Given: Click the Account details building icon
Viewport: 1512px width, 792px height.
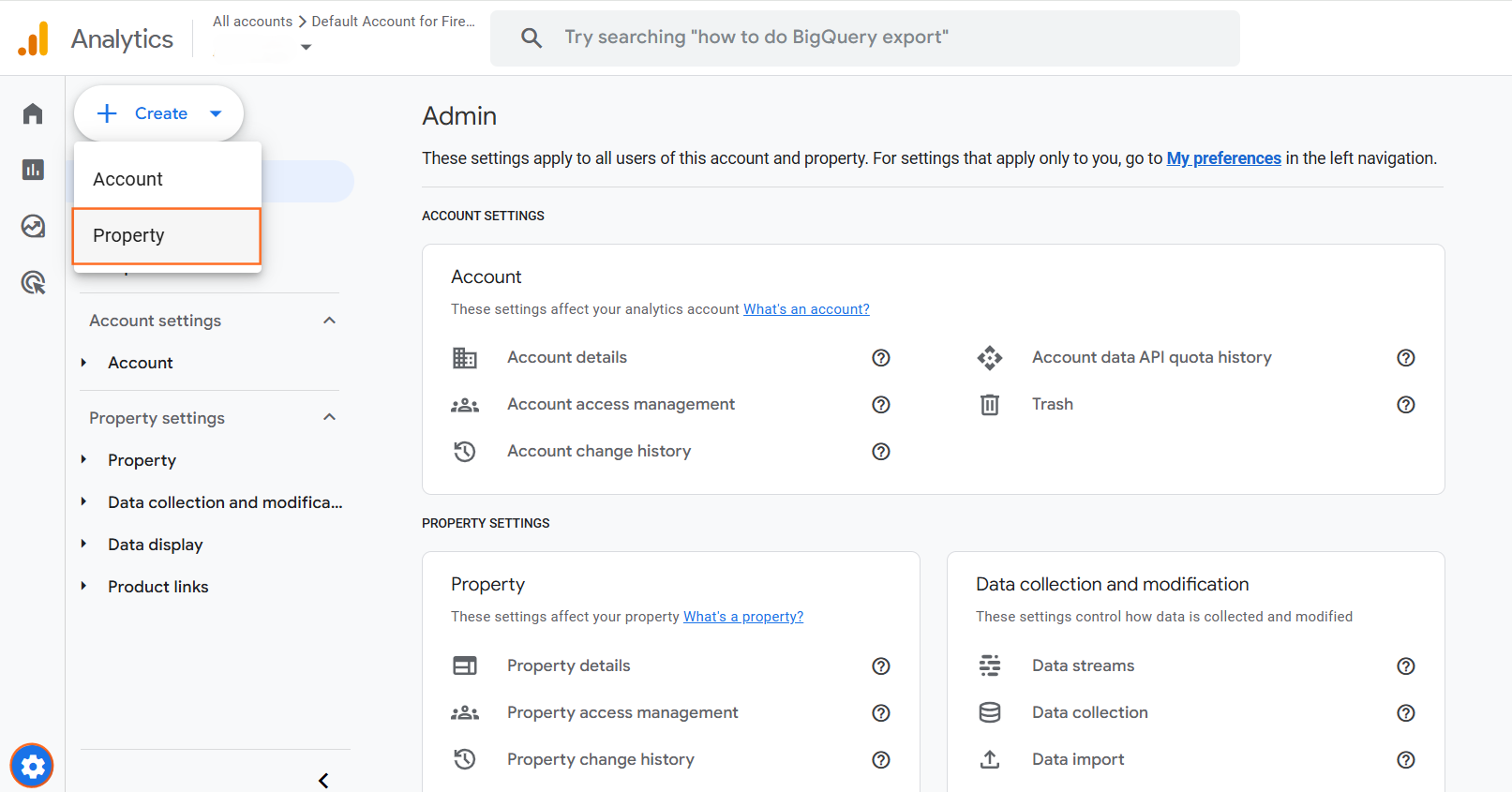Looking at the screenshot, I should [x=465, y=357].
